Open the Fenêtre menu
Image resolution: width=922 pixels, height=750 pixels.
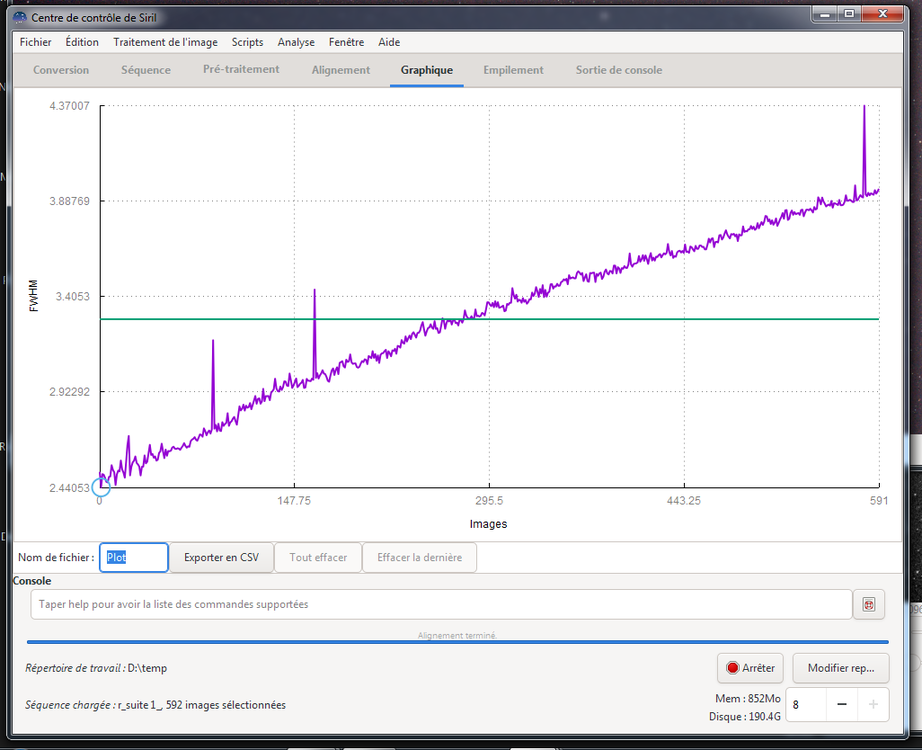coord(346,42)
